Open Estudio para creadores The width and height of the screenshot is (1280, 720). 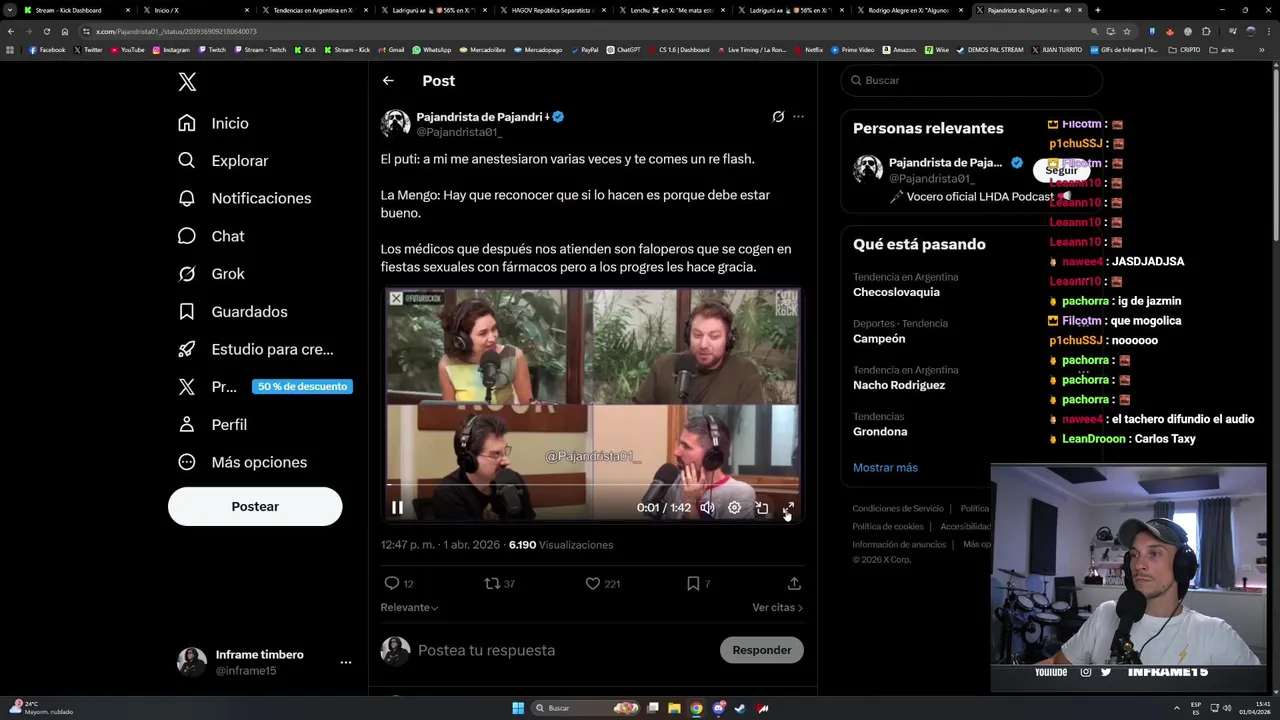[256, 349]
